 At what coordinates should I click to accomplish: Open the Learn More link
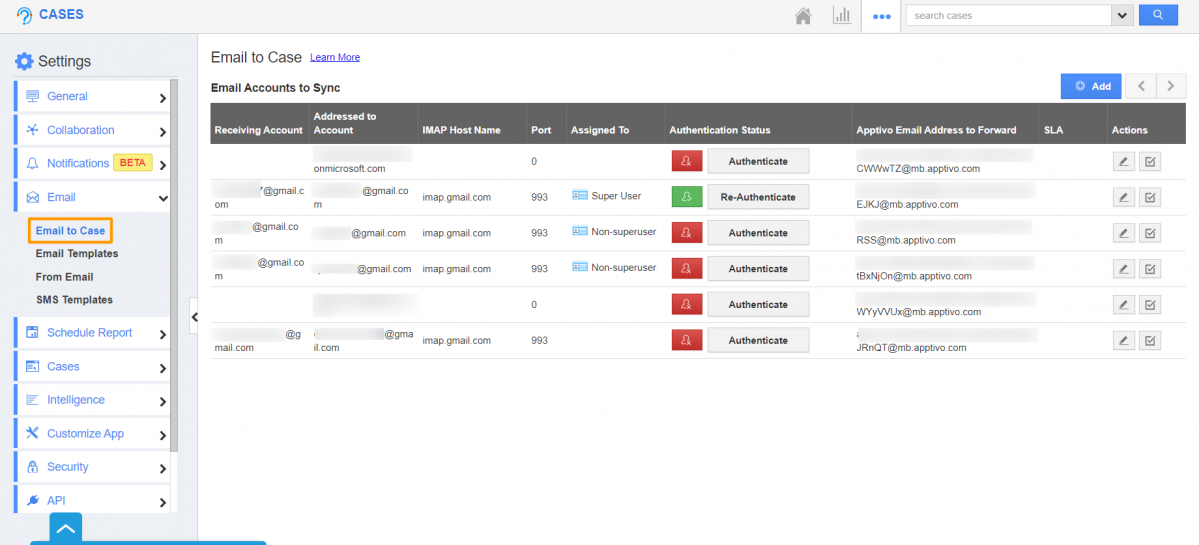(x=335, y=58)
